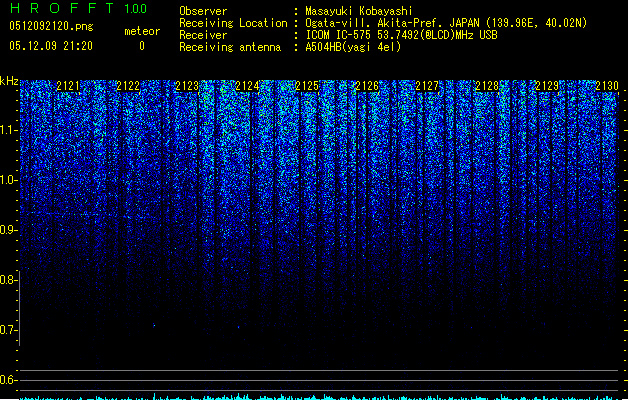This screenshot has width=629, height=400.
Task: Click the Receiver label
Action: [203, 35]
